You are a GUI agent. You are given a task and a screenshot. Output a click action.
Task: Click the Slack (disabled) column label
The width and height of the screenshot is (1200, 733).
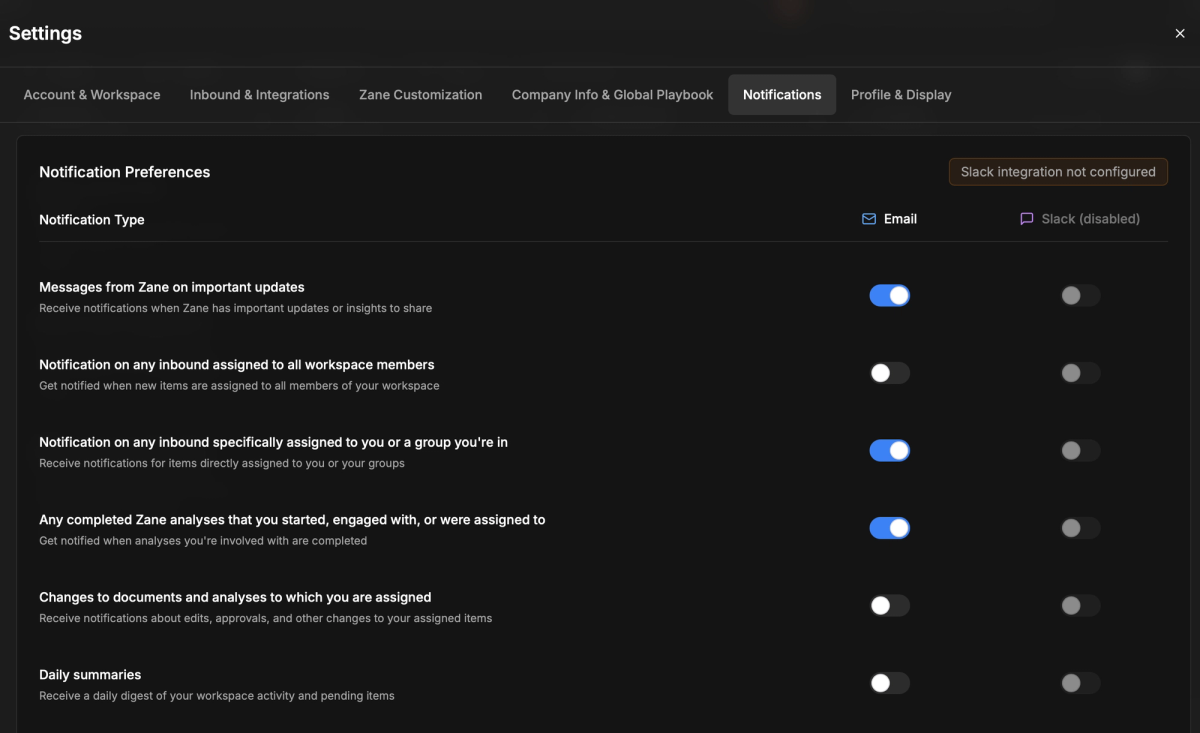click(x=1091, y=219)
